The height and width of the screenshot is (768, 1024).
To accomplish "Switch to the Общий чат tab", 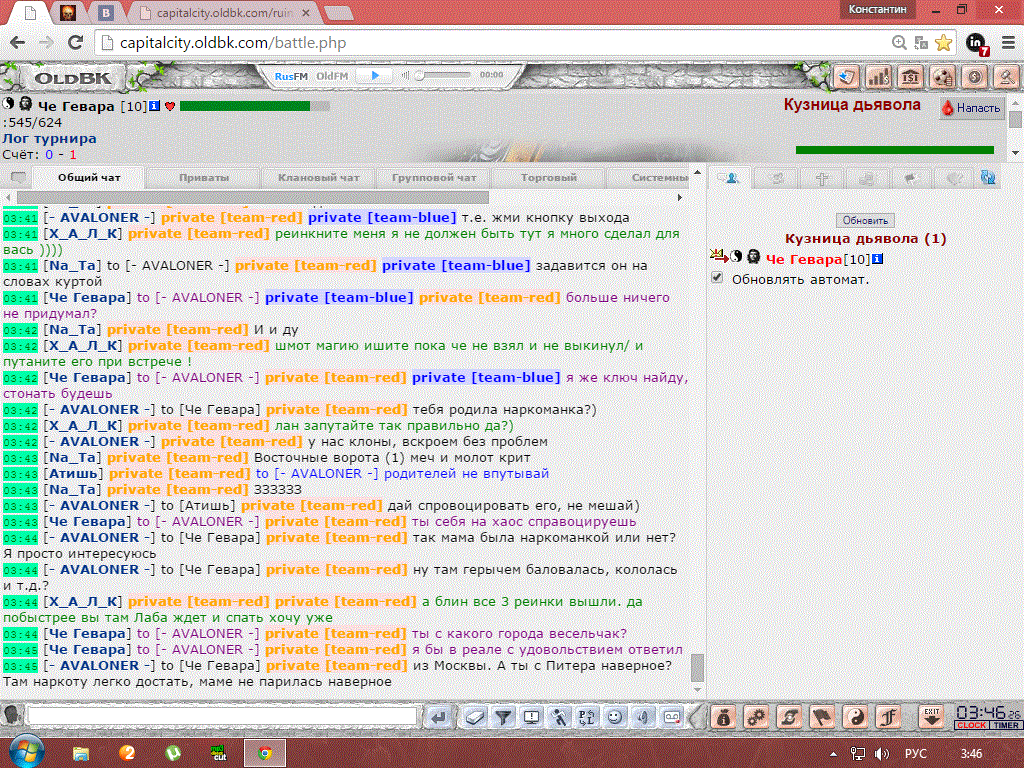I will 89,177.
